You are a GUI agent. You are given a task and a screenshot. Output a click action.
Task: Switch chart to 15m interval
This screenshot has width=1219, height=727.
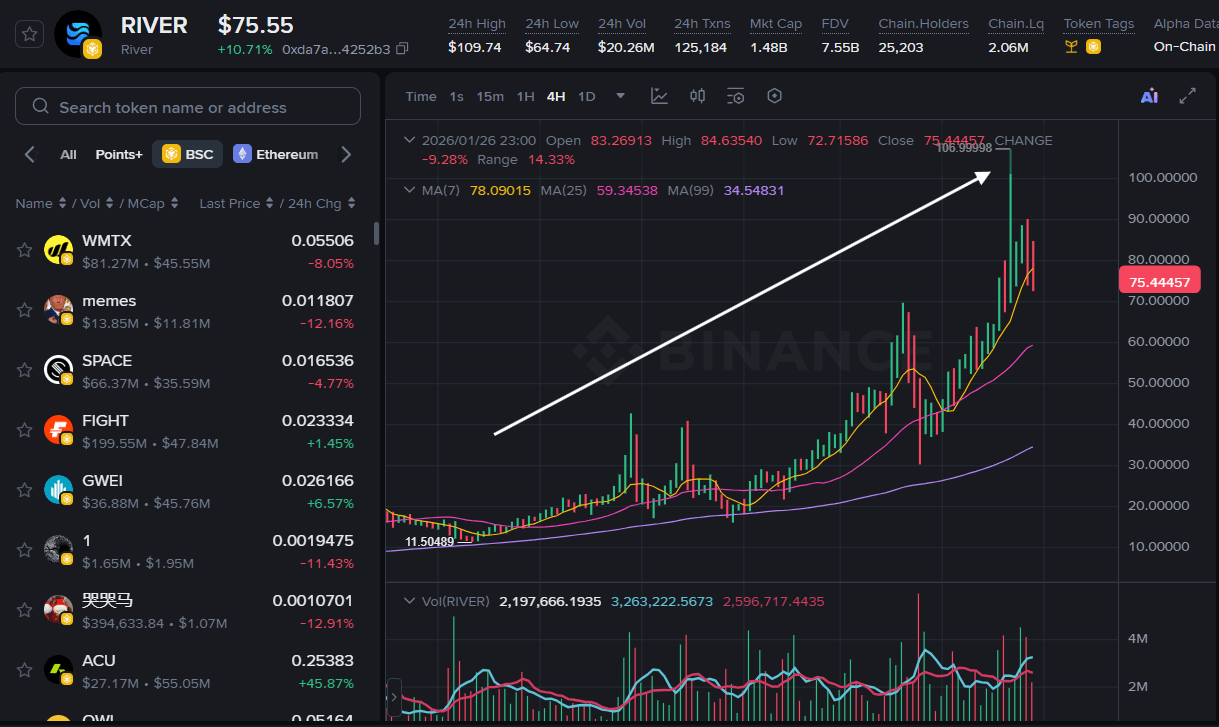pyautogui.click(x=490, y=96)
